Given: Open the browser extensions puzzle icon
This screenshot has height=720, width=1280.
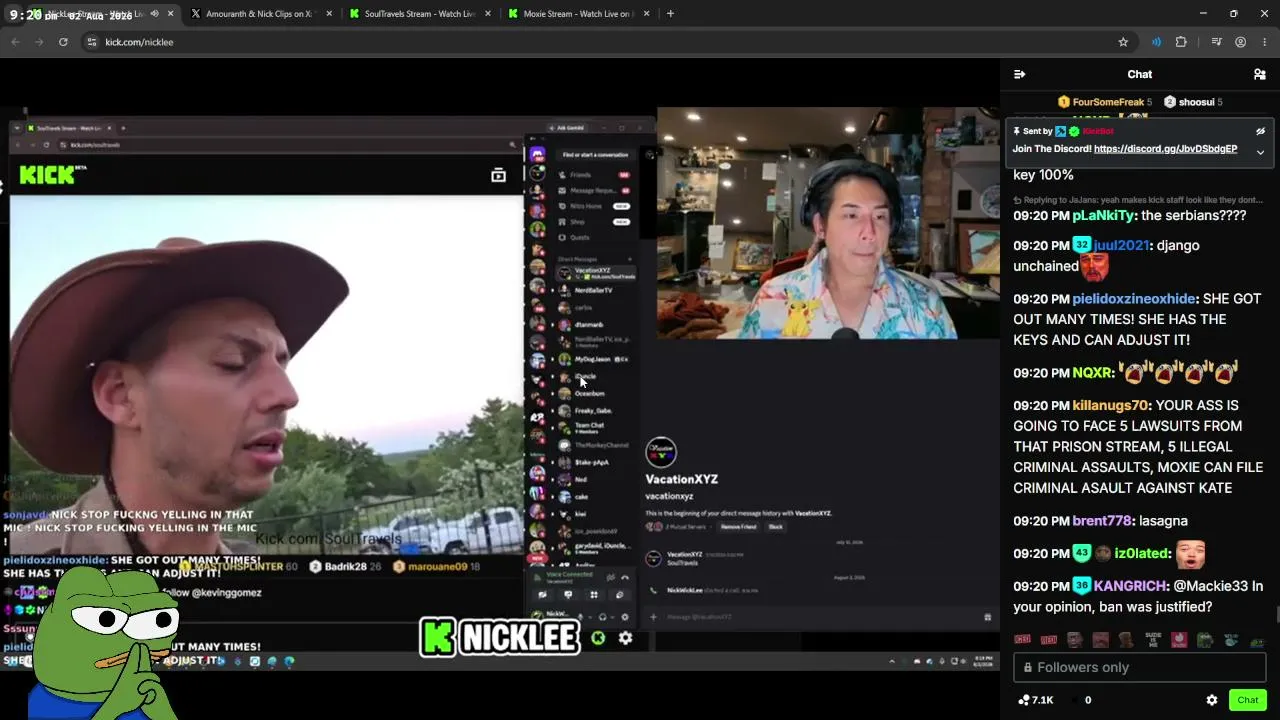Looking at the screenshot, I should pyautogui.click(x=1181, y=42).
